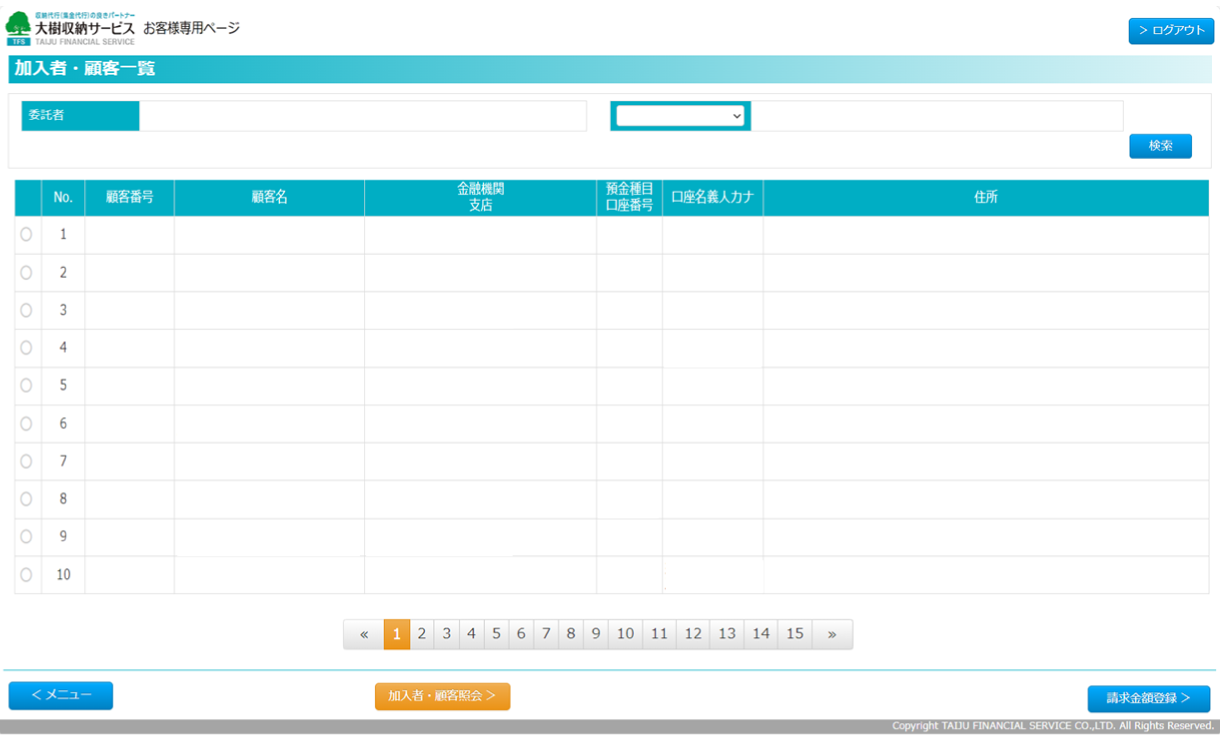The height and width of the screenshot is (740, 1220).
Task: Proceed with 請求金額登録 button
Action: click(1148, 698)
